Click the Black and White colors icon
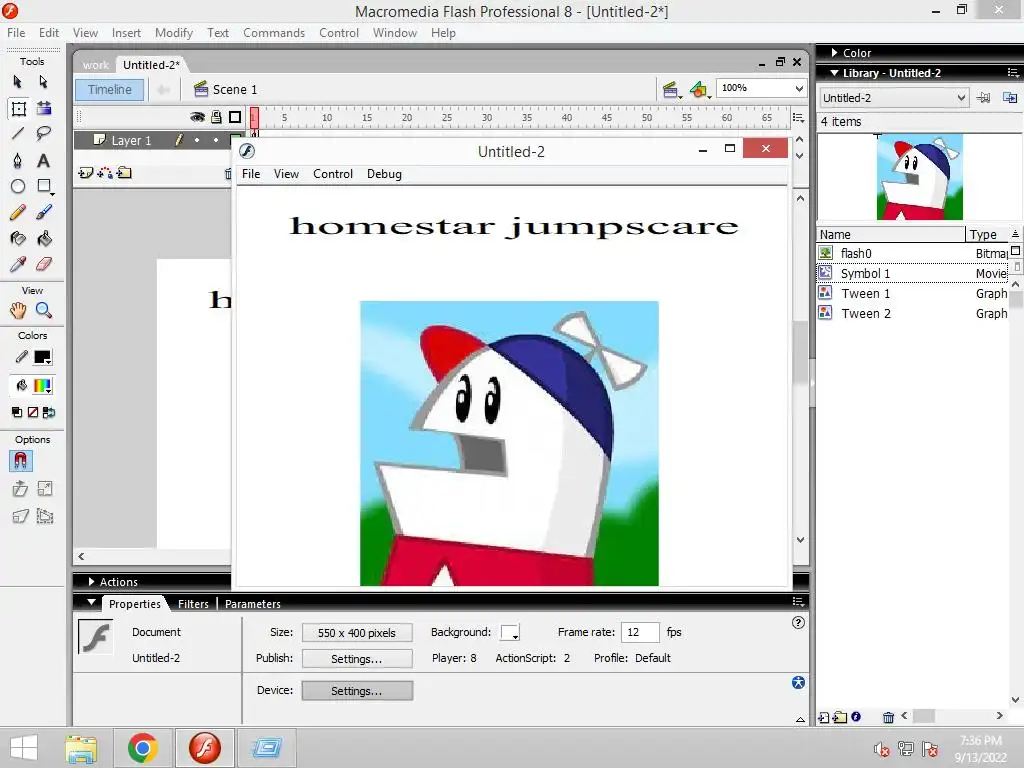Viewport: 1024px width, 768px height. click(17, 412)
